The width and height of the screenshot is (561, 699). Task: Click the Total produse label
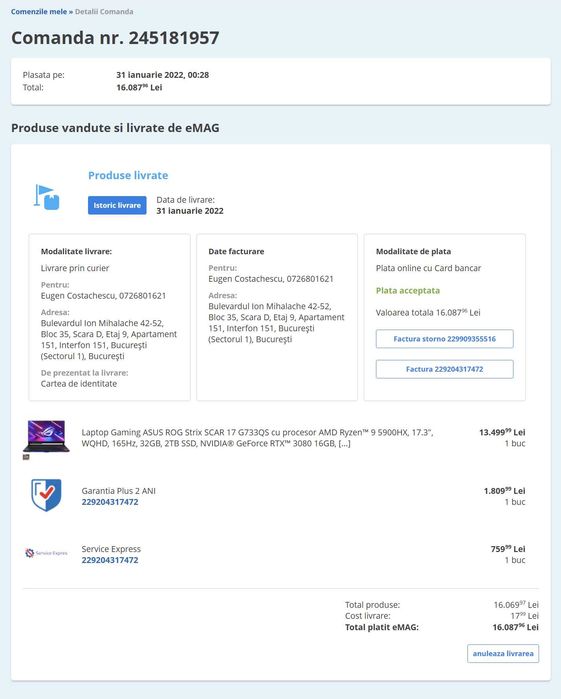(372, 605)
